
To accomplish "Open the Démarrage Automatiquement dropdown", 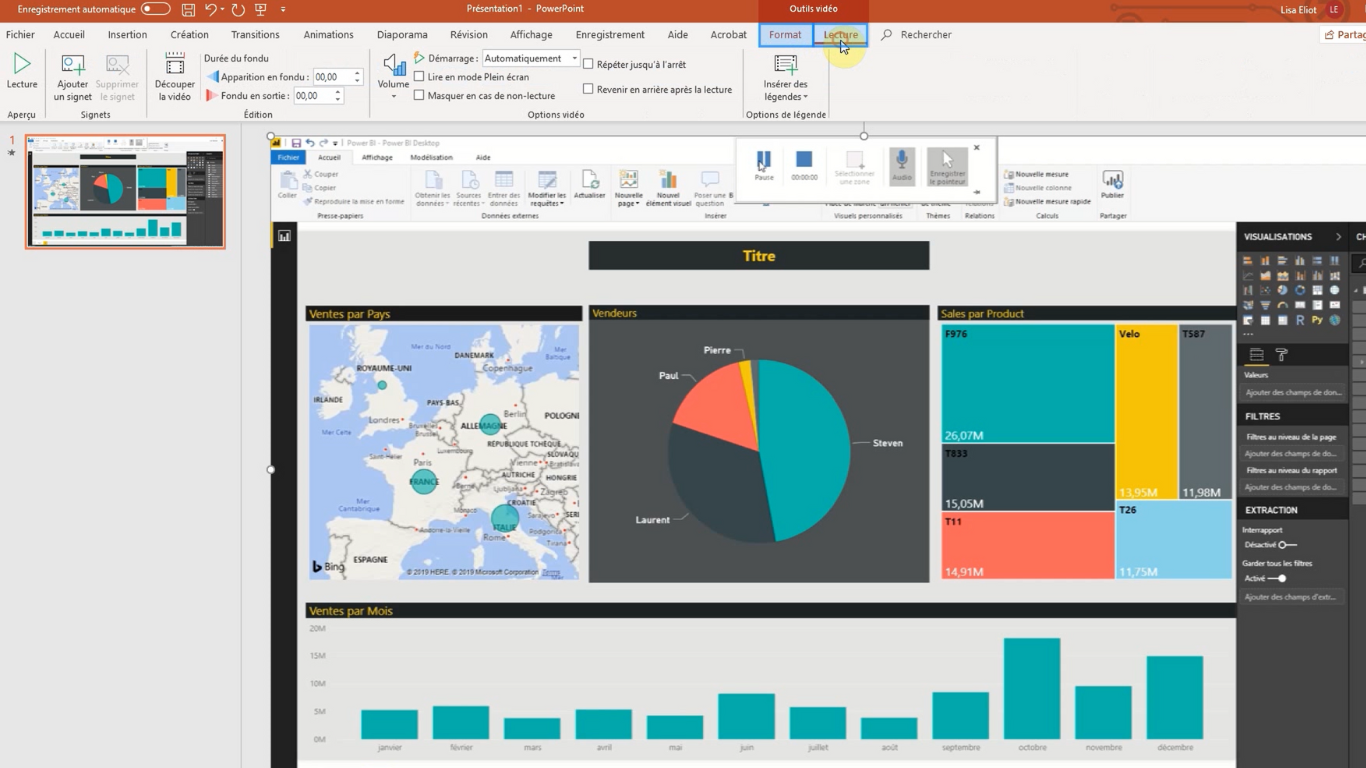I will 574,58.
